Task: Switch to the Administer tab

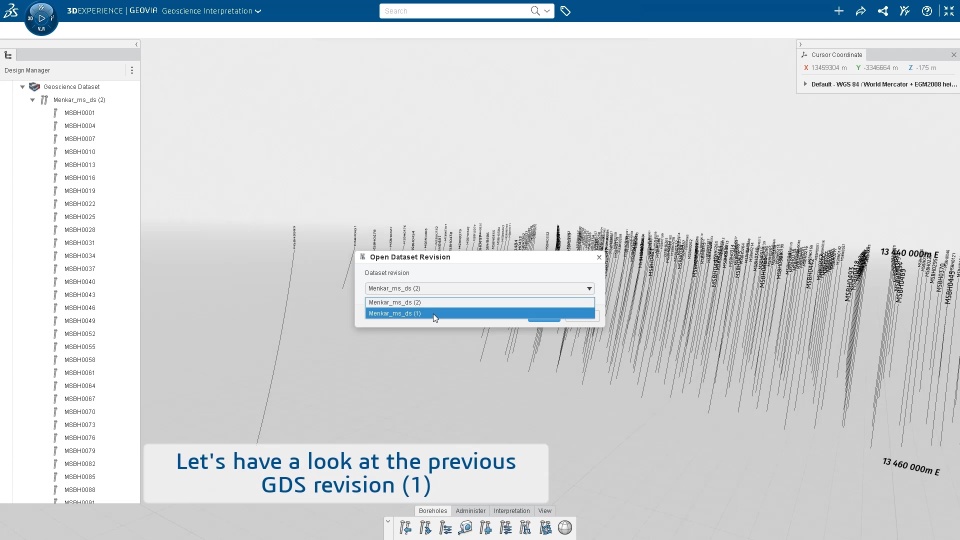Action: tap(470, 511)
